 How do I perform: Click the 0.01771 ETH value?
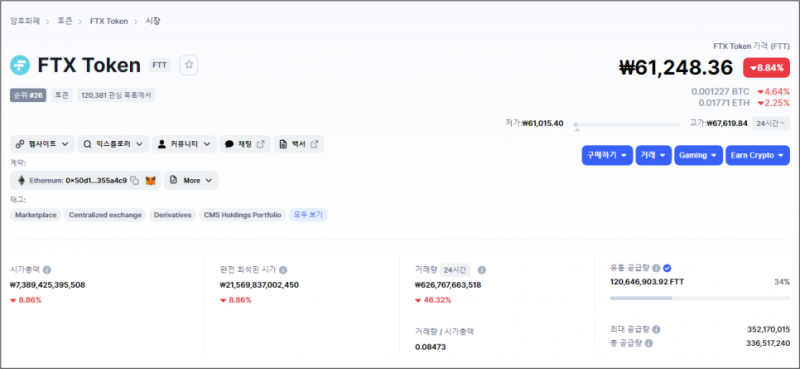724,103
